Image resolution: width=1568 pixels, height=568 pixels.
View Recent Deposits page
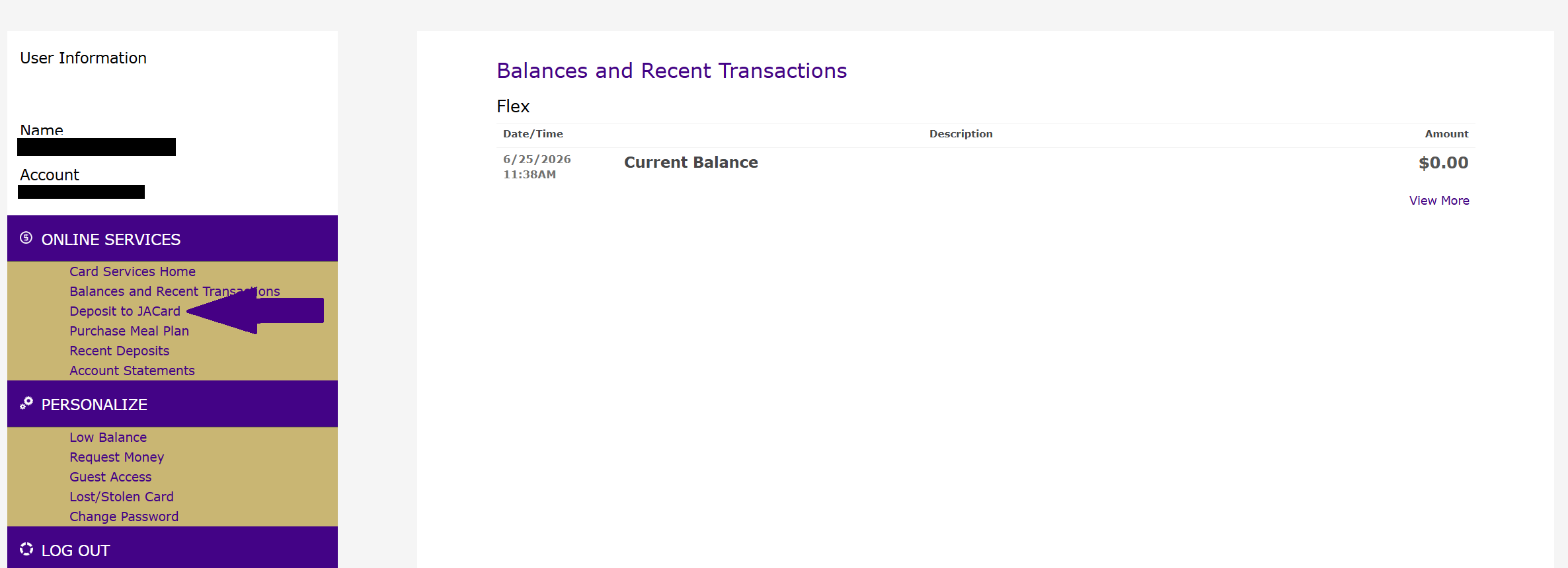pyautogui.click(x=119, y=351)
